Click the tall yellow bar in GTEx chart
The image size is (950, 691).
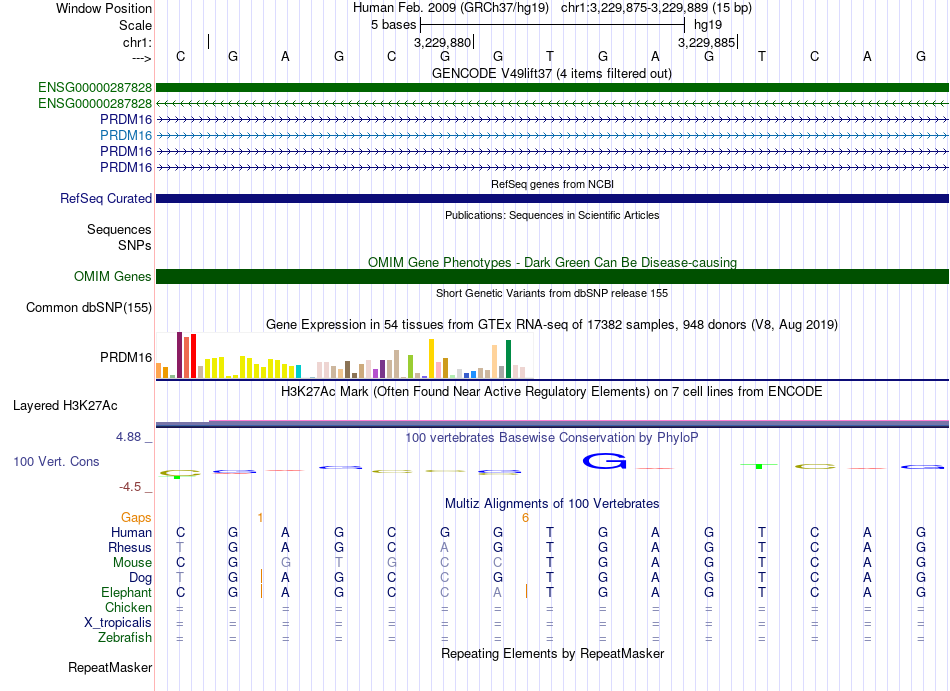click(x=431, y=359)
